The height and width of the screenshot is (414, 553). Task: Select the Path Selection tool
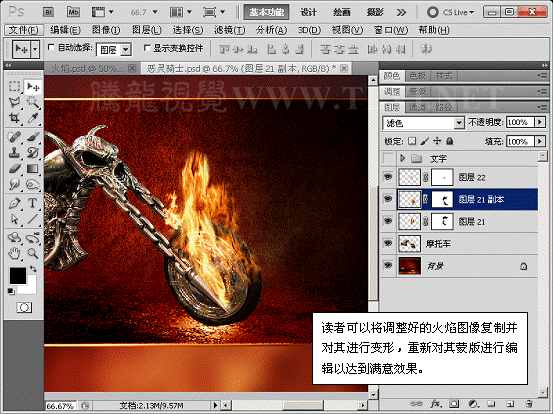(14, 219)
